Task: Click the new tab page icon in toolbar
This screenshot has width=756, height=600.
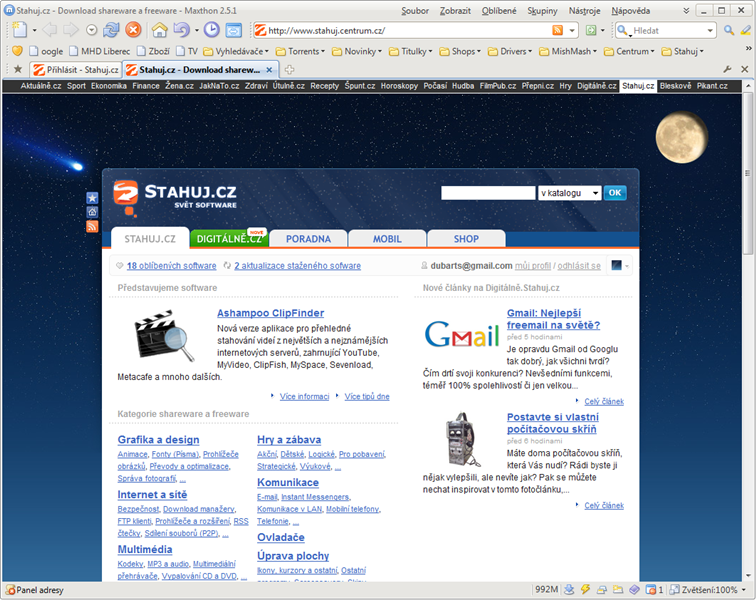Action: pyautogui.click(x=20, y=30)
